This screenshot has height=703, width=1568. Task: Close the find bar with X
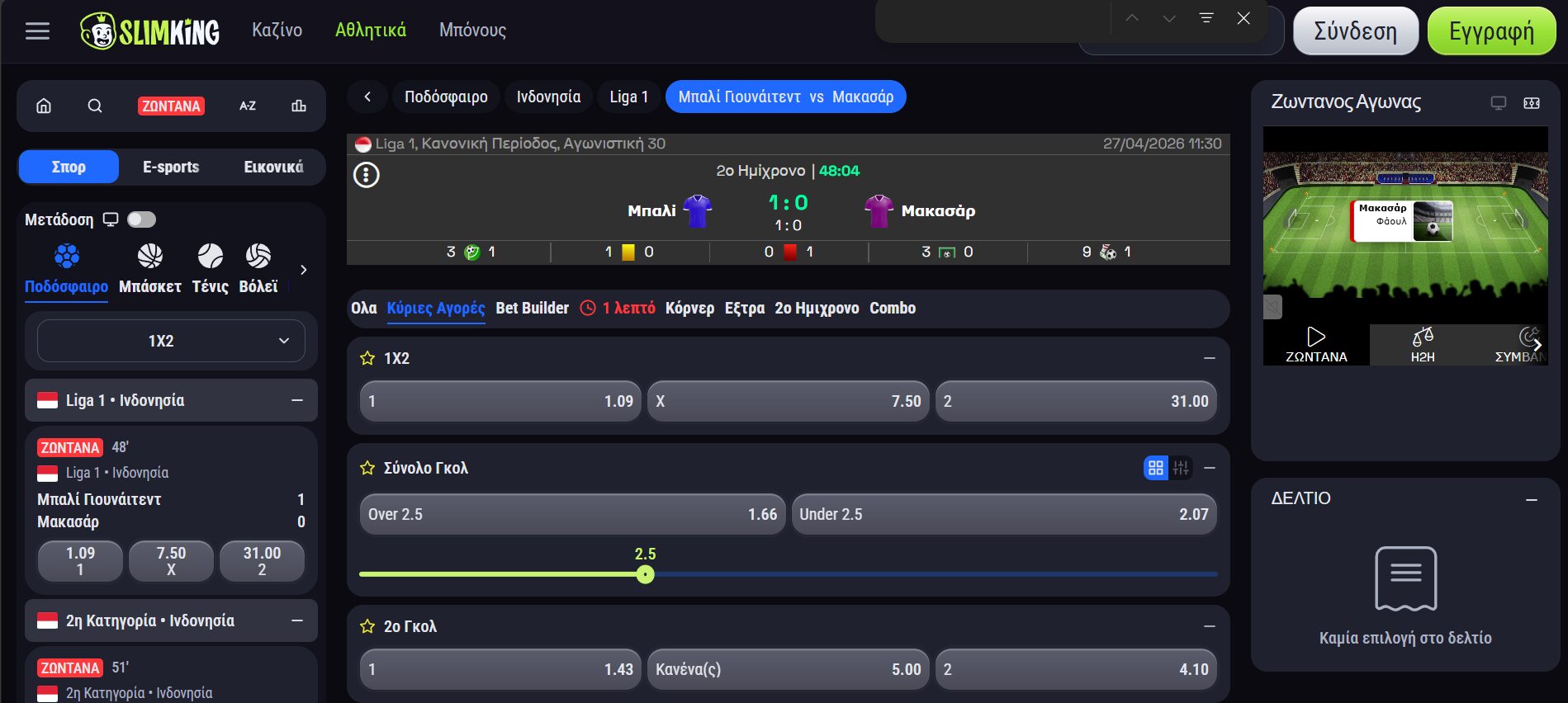coord(1244,18)
